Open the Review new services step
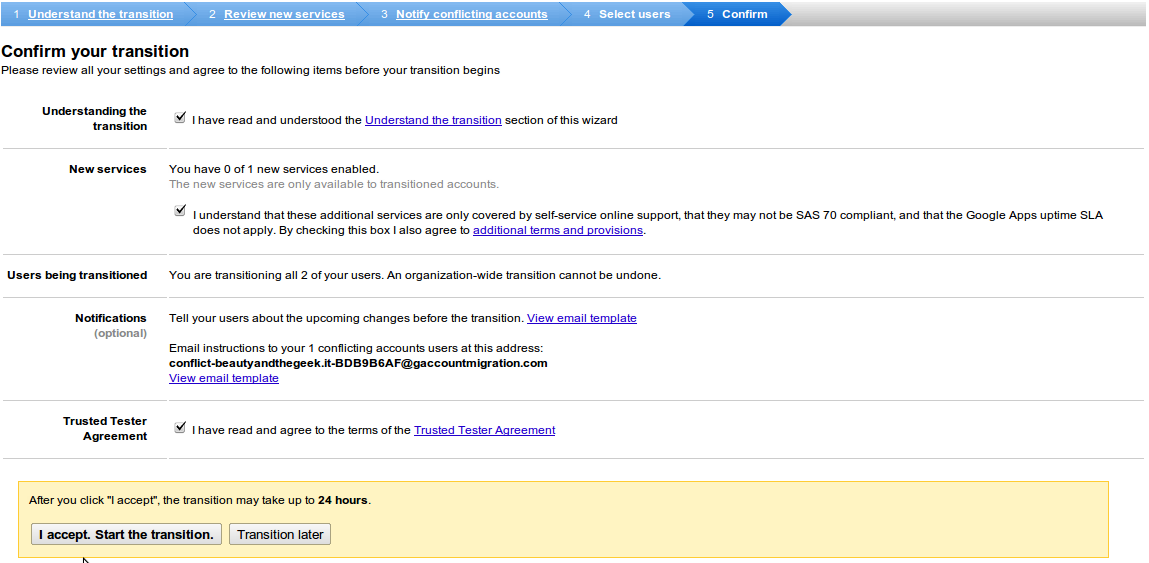 284,14
